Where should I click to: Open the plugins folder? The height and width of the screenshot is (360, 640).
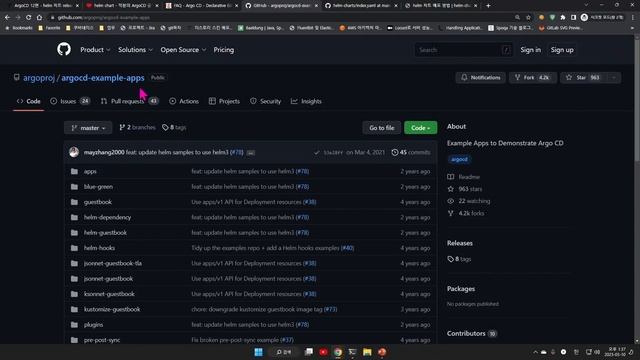(x=93, y=325)
